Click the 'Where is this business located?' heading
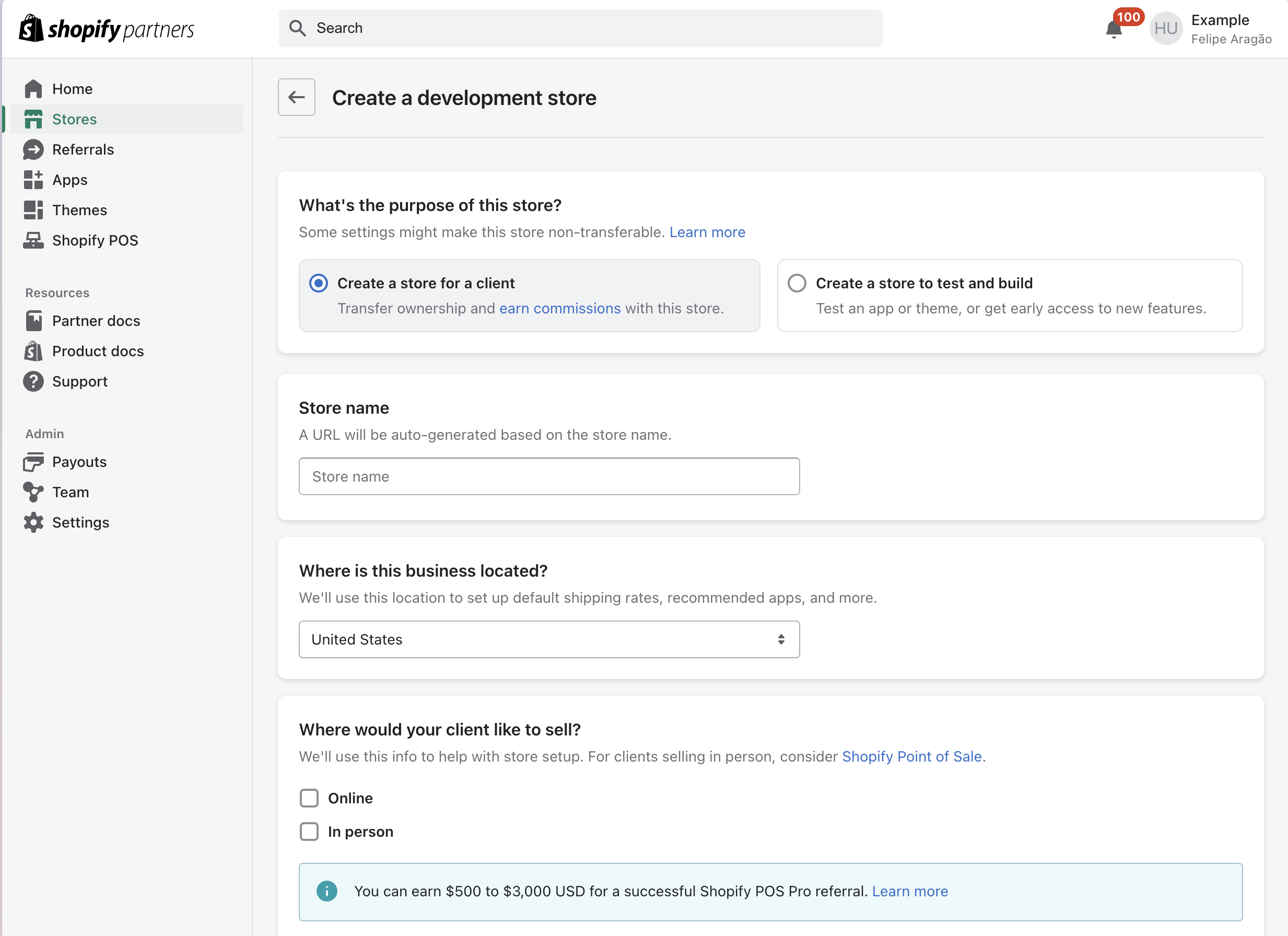 pos(423,571)
